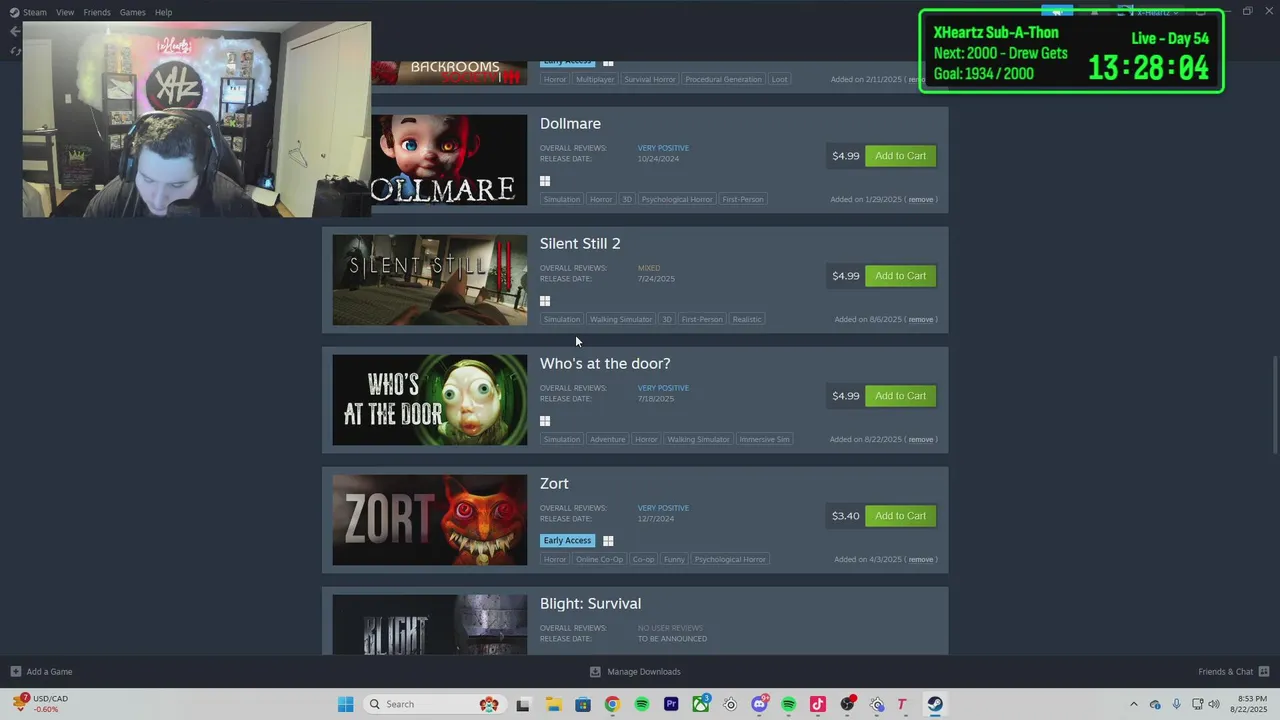Viewport: 1280px width, 720px height.
Task: Add Who's at the door to cart
Action: coord(900,396)
